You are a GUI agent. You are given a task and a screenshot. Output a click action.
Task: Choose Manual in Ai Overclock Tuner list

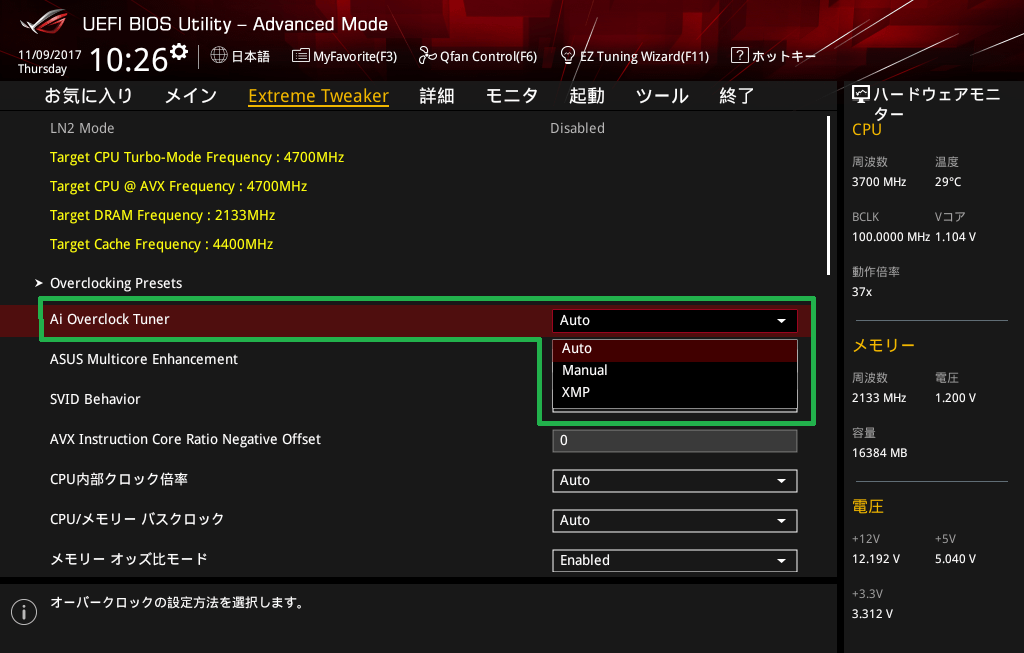coord(675,370)
